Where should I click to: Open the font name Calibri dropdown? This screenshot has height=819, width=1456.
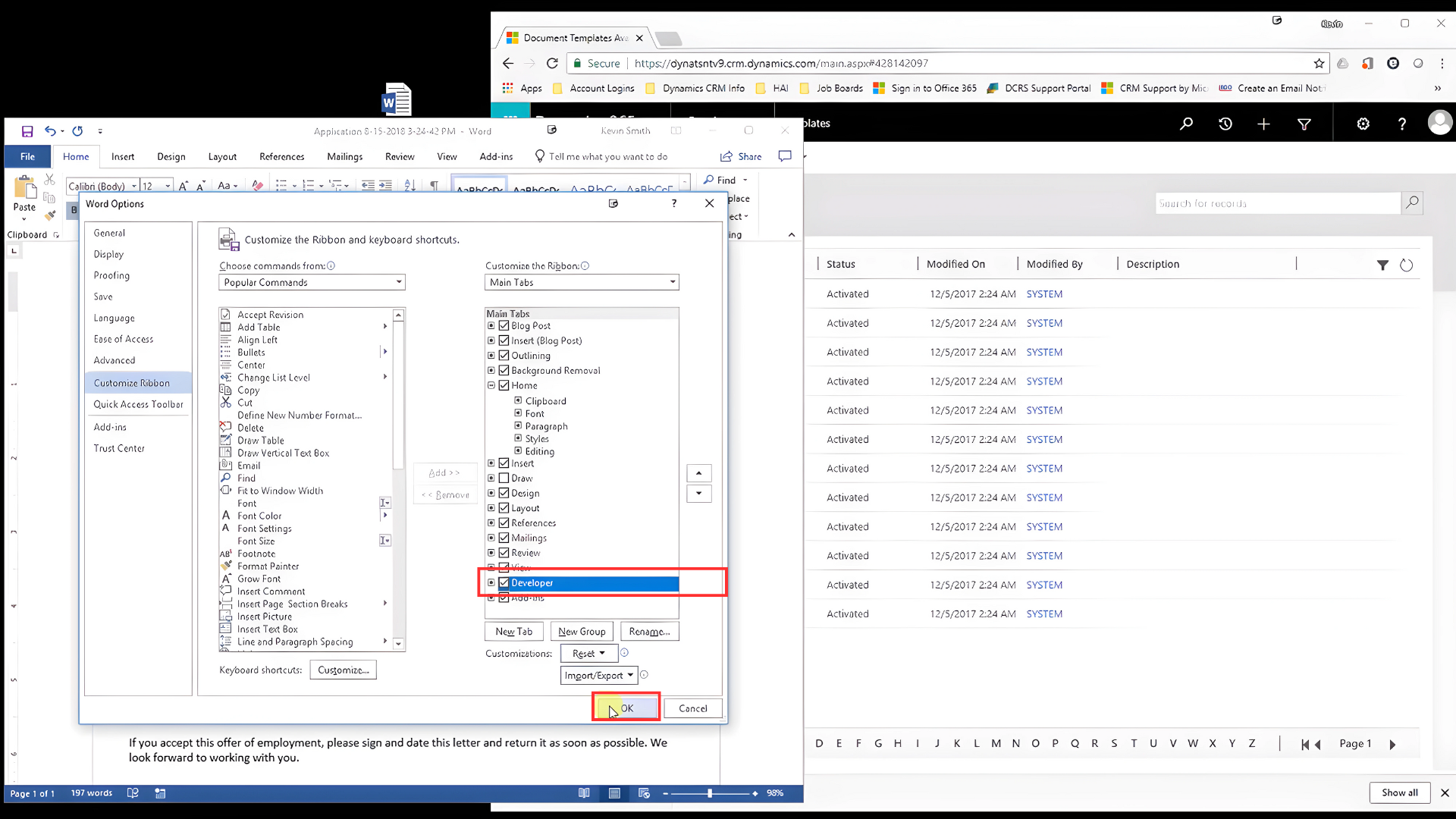point(134,187)
